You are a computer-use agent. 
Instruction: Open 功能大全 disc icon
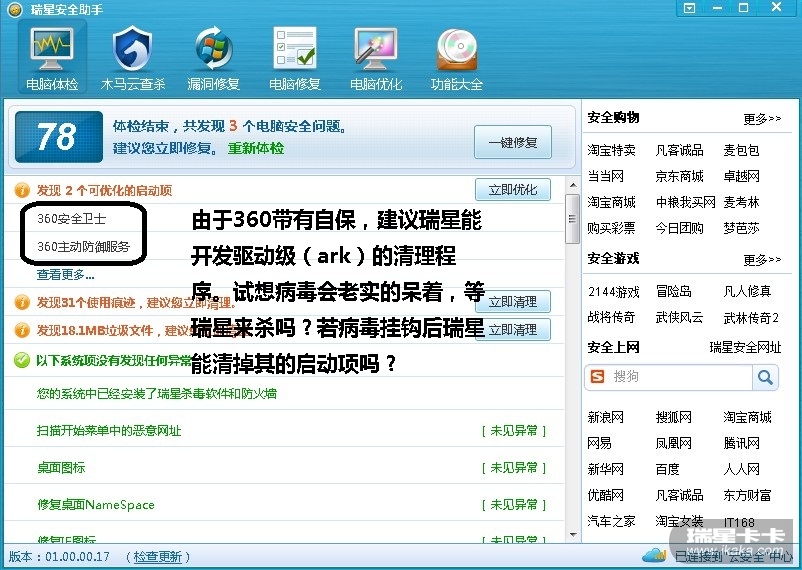(x=457, y=49)
